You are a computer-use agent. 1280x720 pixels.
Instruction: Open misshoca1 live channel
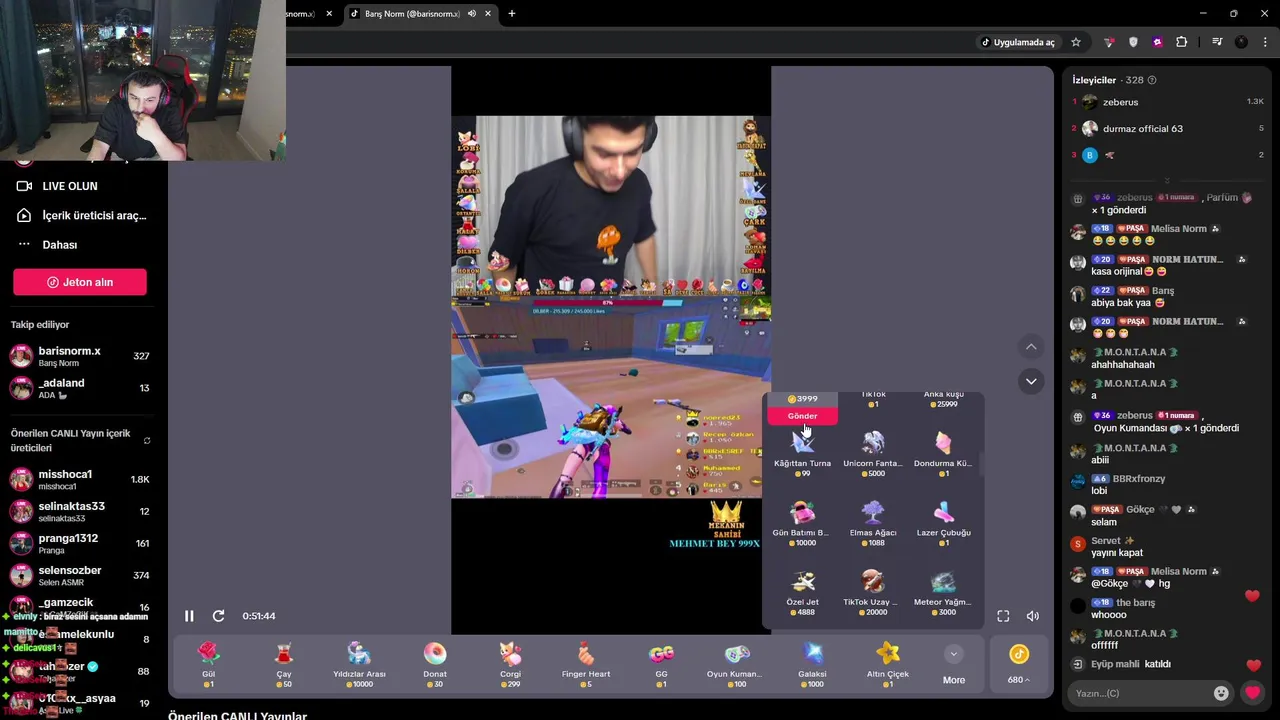point(80,480)
